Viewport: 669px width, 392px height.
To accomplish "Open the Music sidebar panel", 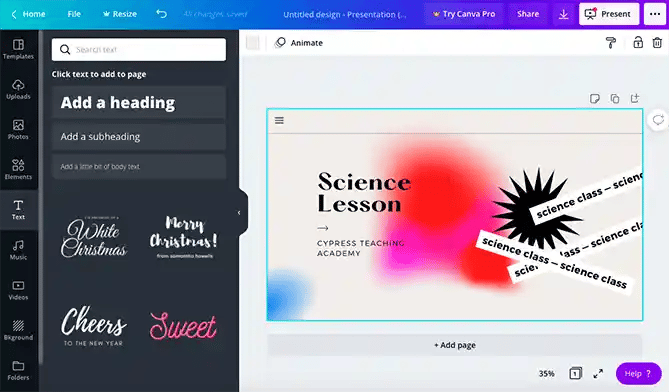I will click(18, 250).
